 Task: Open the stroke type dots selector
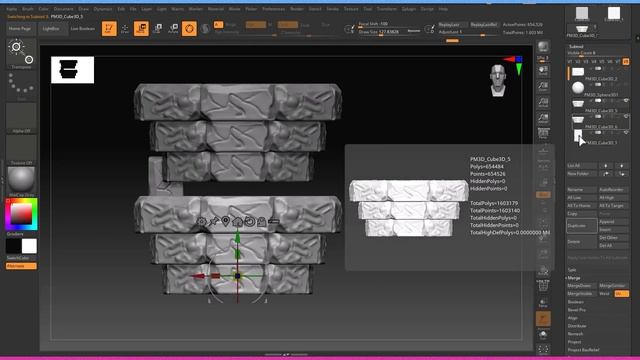(x=21, y=85)
